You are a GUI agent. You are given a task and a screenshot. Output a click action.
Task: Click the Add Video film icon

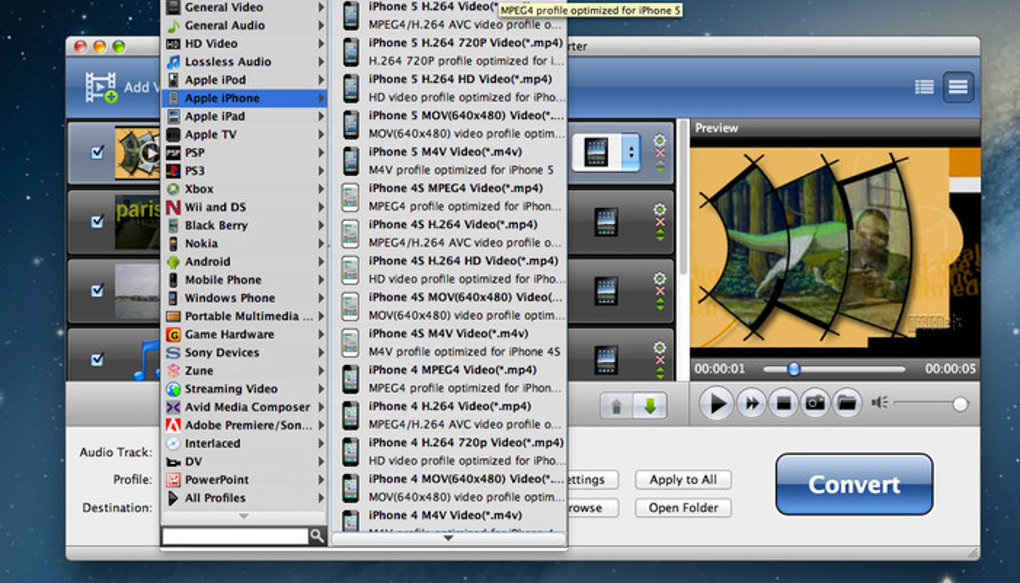click(x=101, y=87)
